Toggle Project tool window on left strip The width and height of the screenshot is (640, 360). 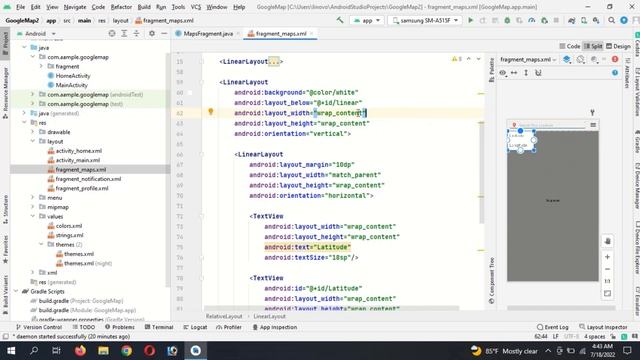click(5, 44)
